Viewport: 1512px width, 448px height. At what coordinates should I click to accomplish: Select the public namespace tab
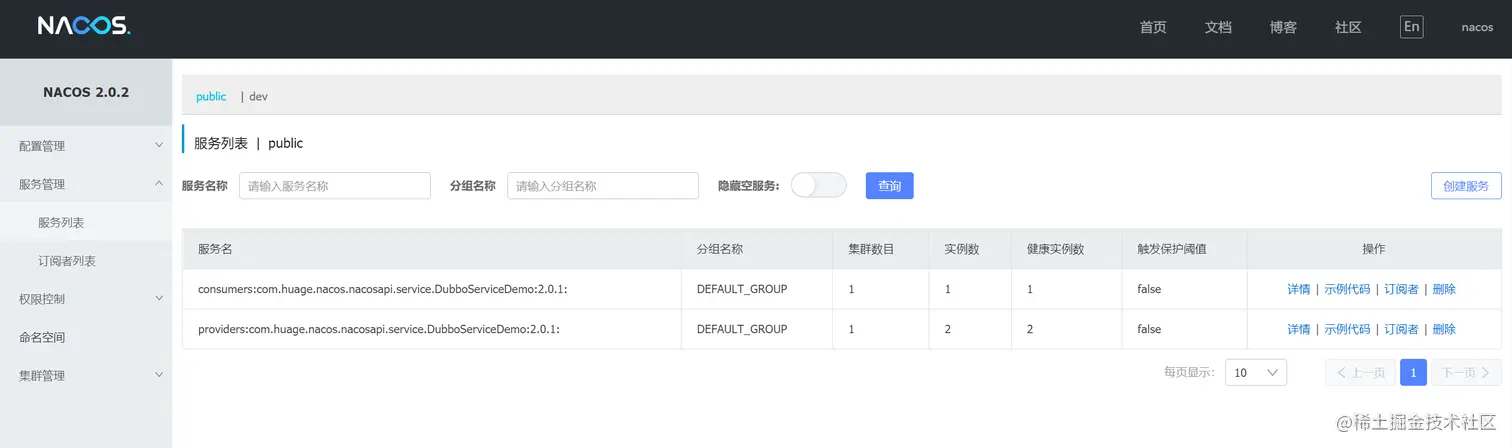point(211,97)
